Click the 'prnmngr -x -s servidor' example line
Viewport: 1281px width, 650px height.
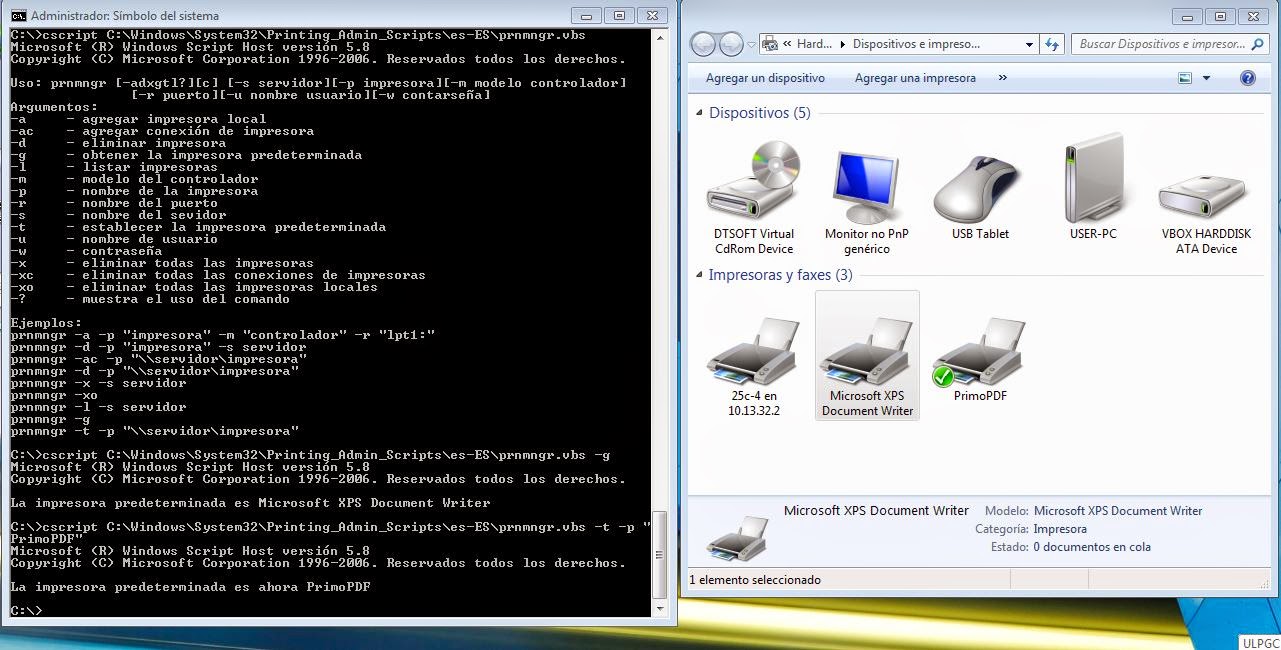tap(98, 383)
